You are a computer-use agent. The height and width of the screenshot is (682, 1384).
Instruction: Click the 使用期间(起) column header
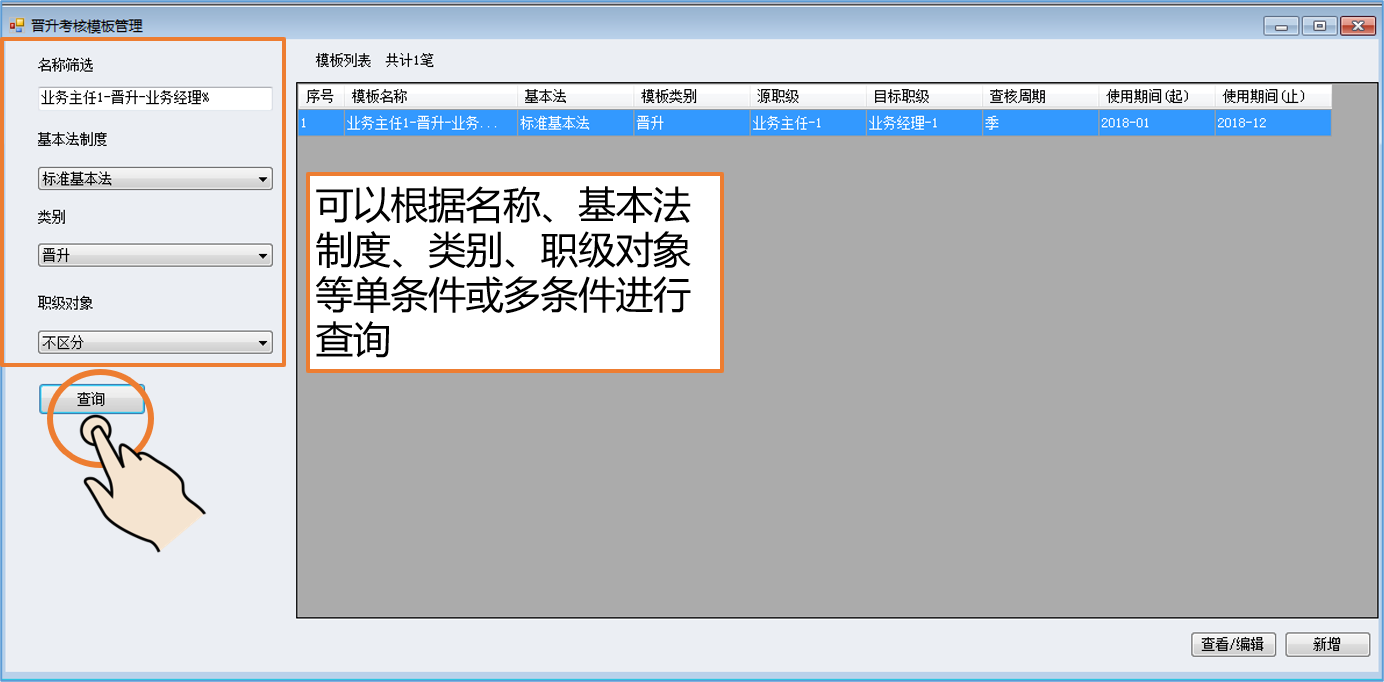point(1155,97)
